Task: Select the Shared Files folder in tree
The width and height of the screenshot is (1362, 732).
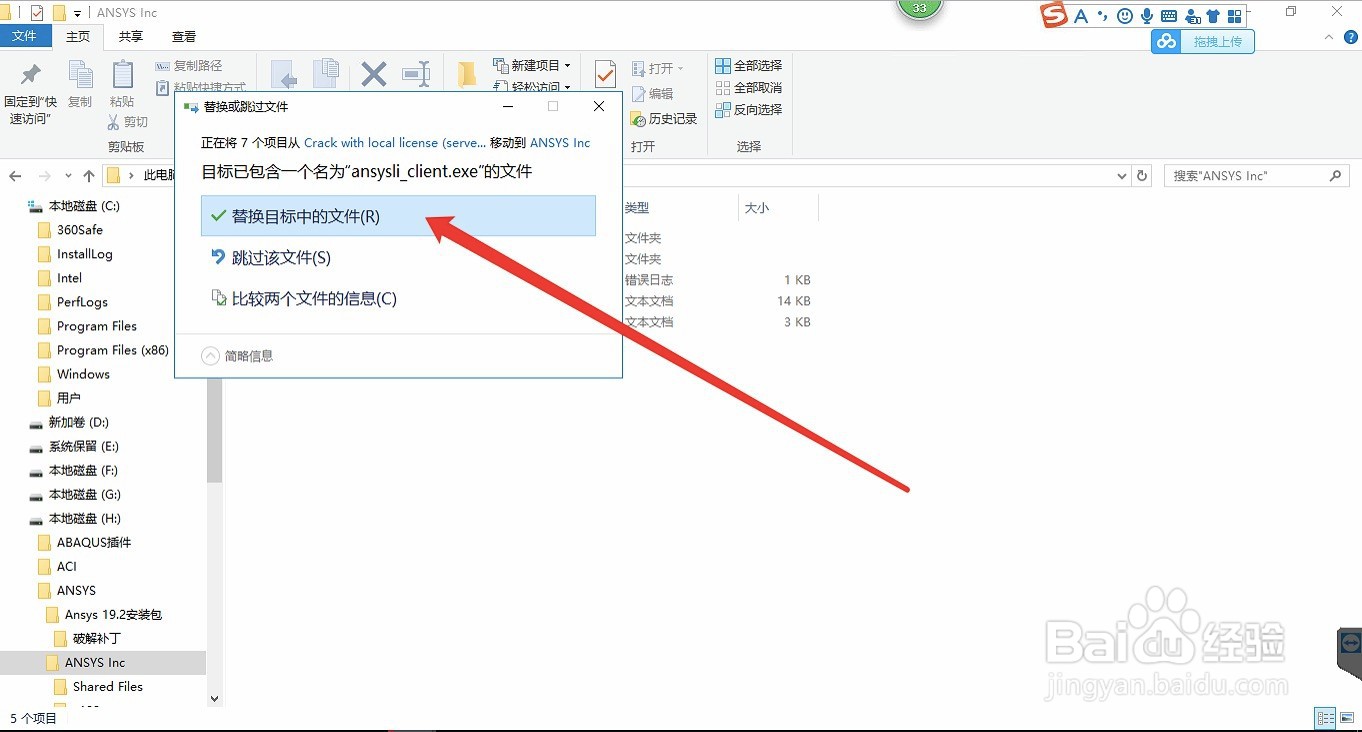Action: point(108,686)
